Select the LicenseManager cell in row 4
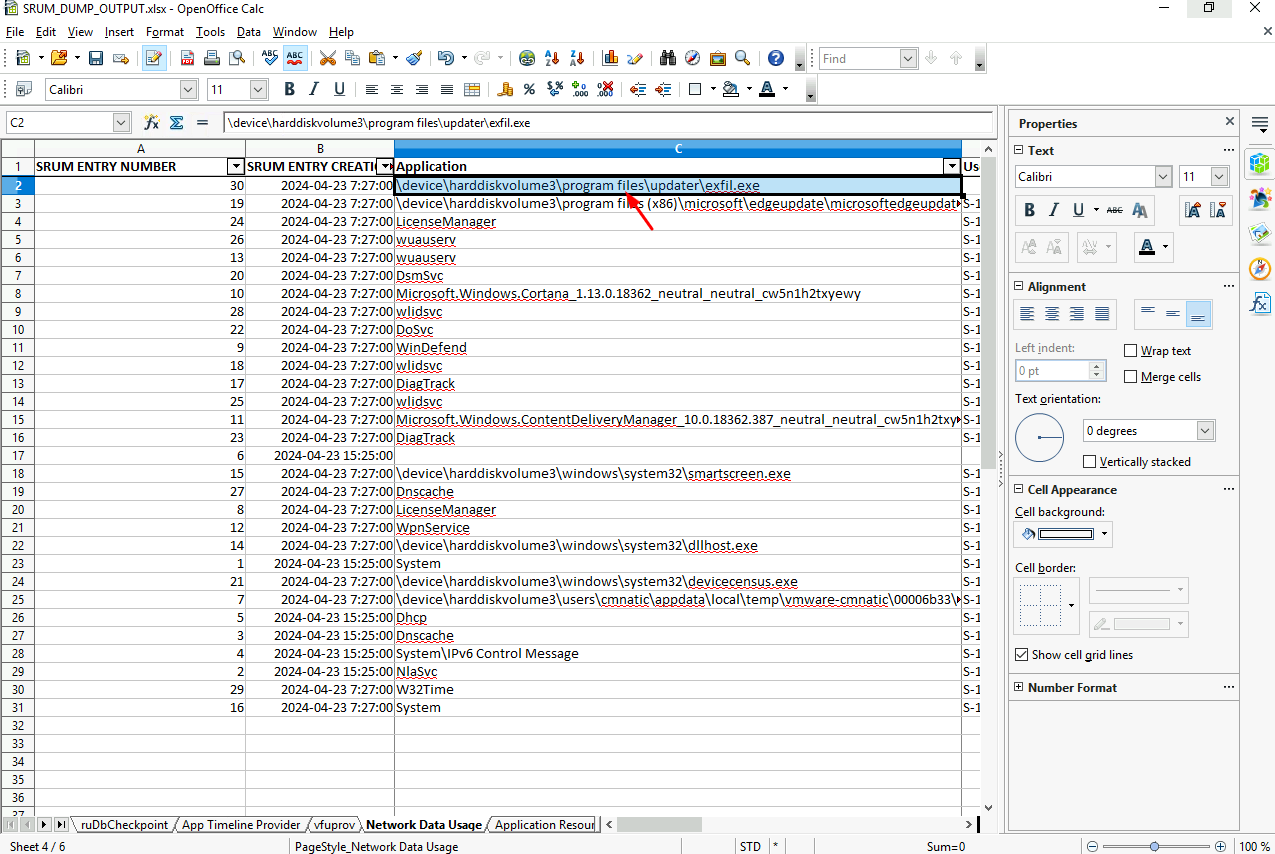Image resolution: width=1275 pixels, height=854 pixels. point(446,222)
